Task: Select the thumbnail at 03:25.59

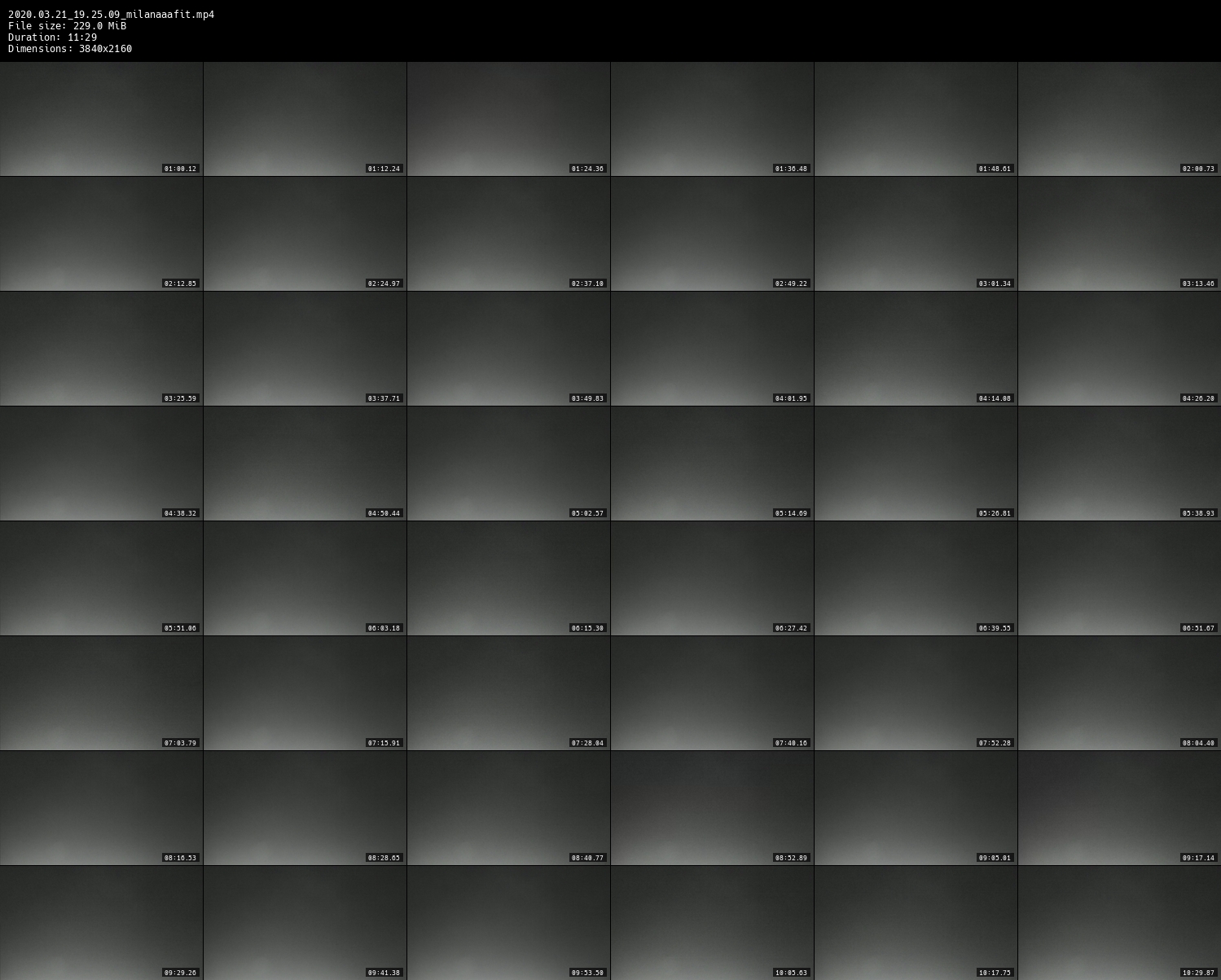Action: click(101, 349)
